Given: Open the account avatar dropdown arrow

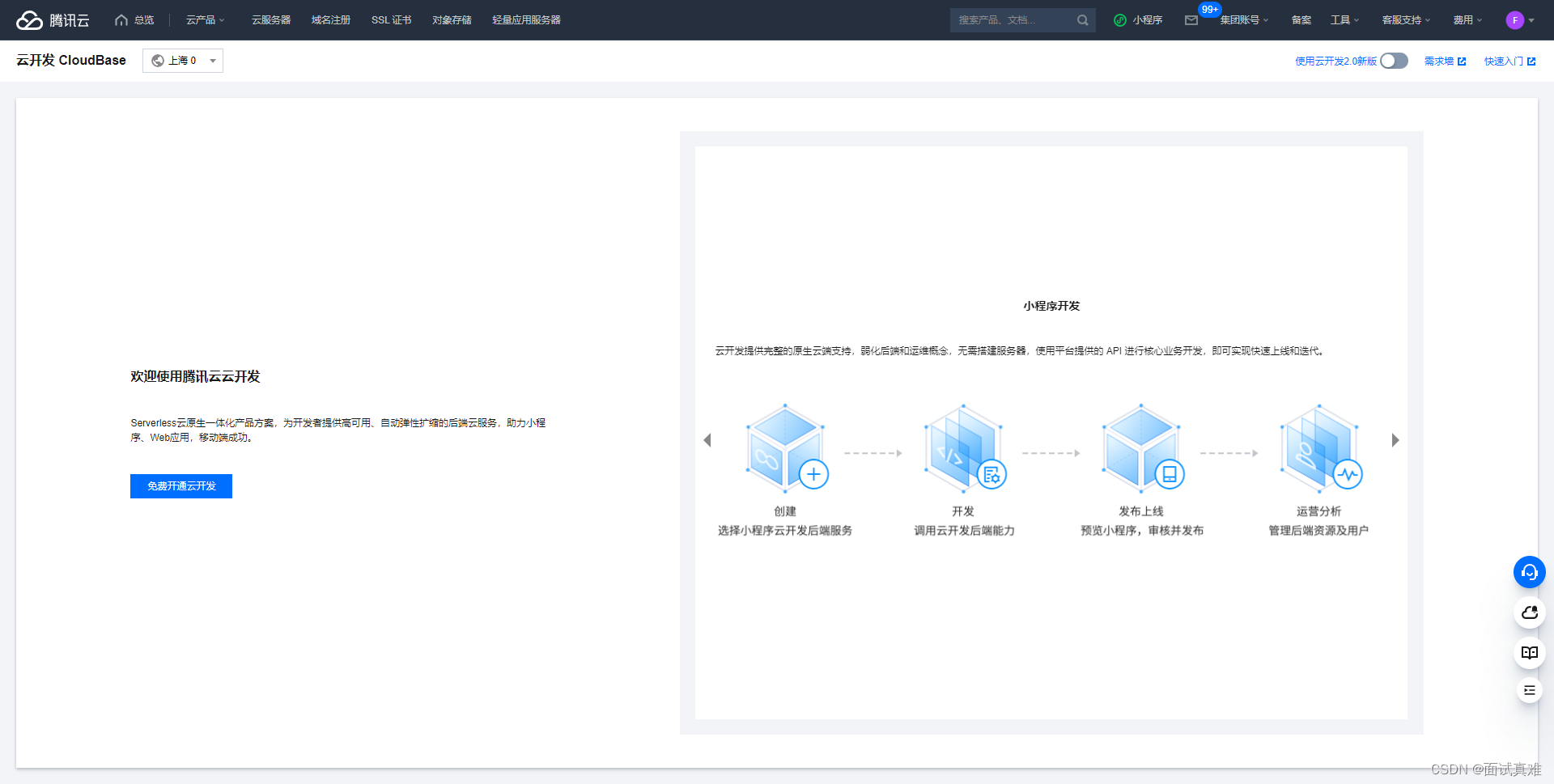Looking at the screenshot, I should click(x=1531, y=20).
